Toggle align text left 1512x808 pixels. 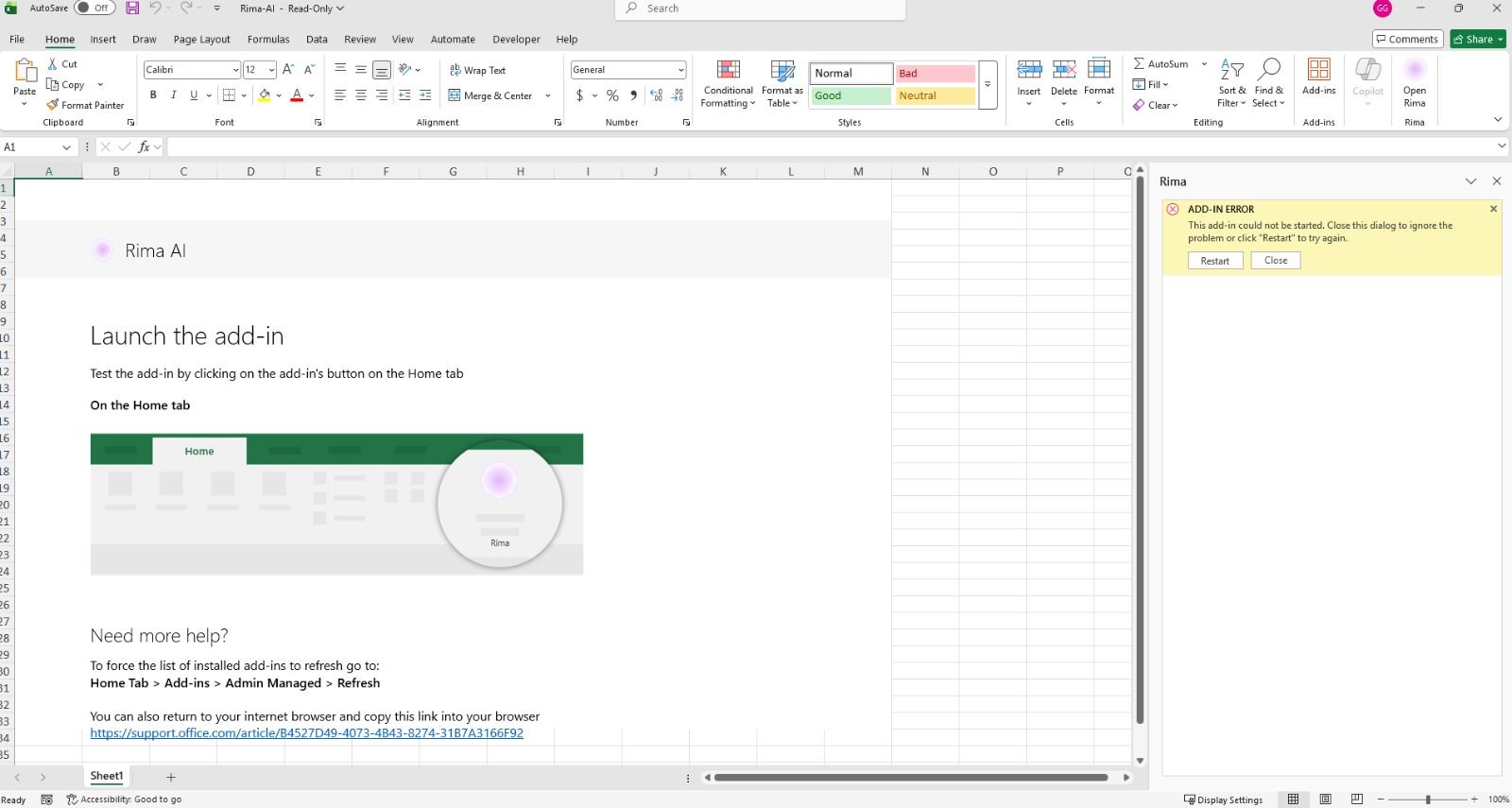[x=340, y=95]
